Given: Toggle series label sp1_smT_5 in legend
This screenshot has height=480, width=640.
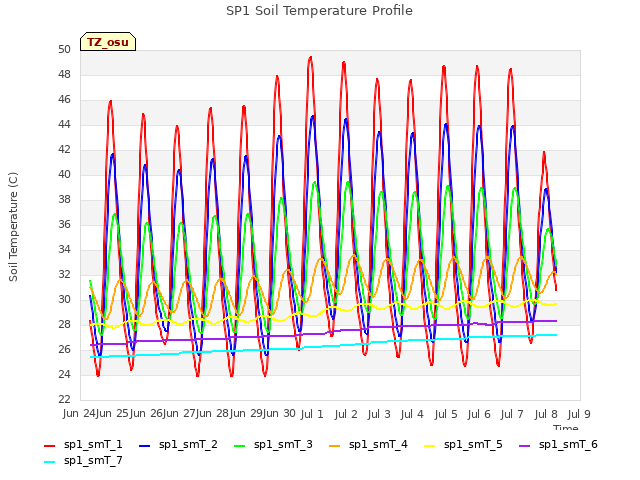Looking at the screenshot, I should point(473,444).
